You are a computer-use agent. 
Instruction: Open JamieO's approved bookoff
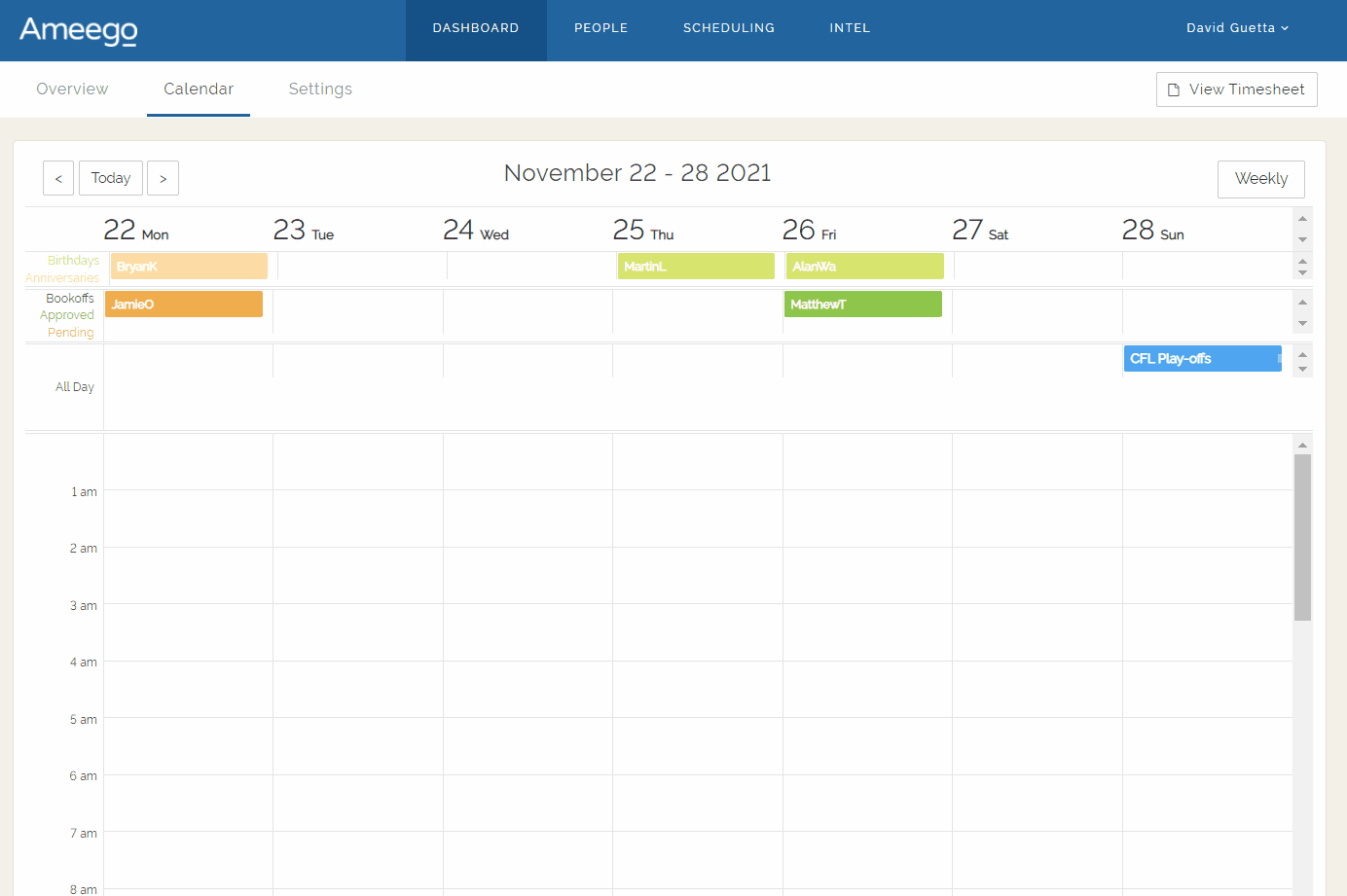click(183, 304)
